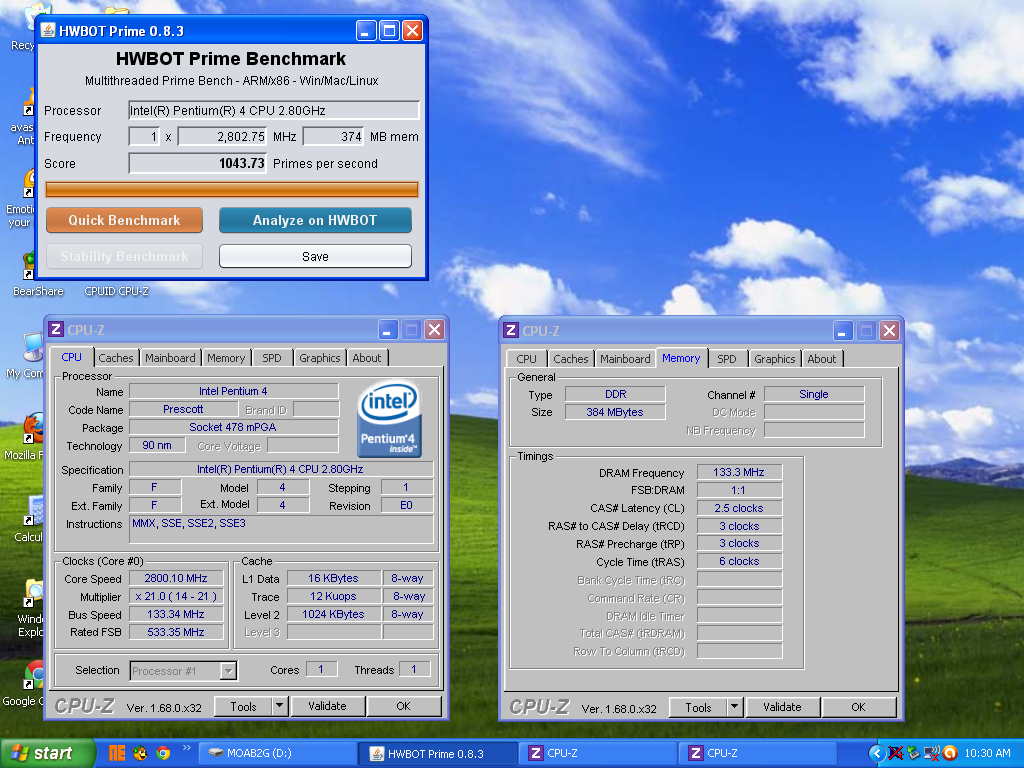Open SPD tab in right CPU-Z window

point(727,359)
